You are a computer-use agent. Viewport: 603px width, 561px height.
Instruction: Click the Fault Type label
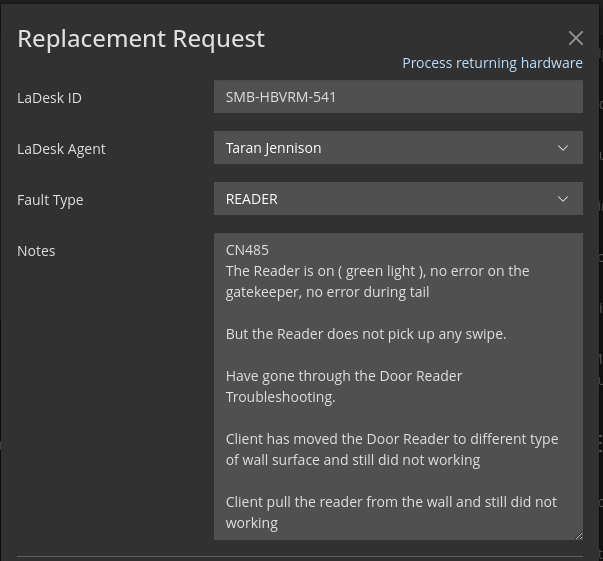pos(50,200)
